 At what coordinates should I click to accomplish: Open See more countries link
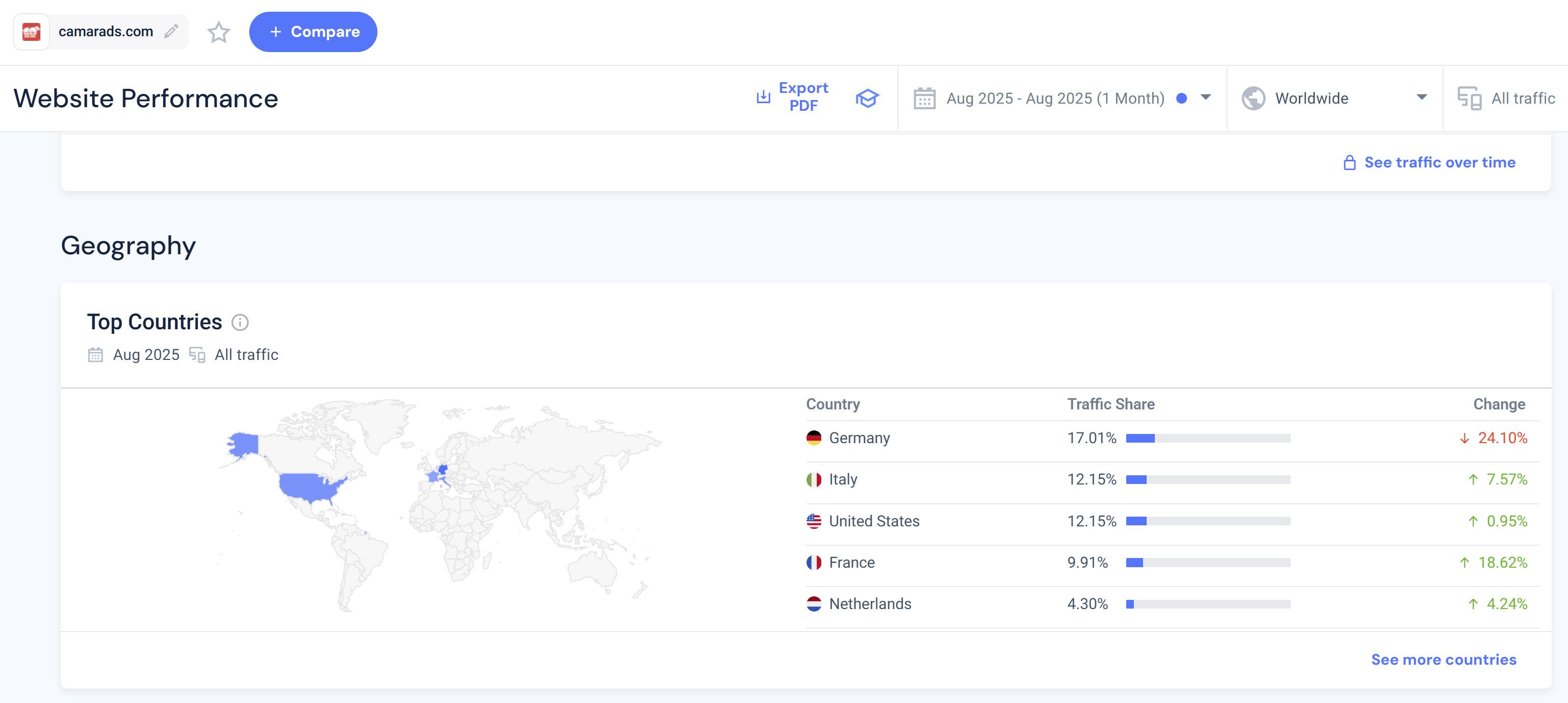coord(1443,660)
